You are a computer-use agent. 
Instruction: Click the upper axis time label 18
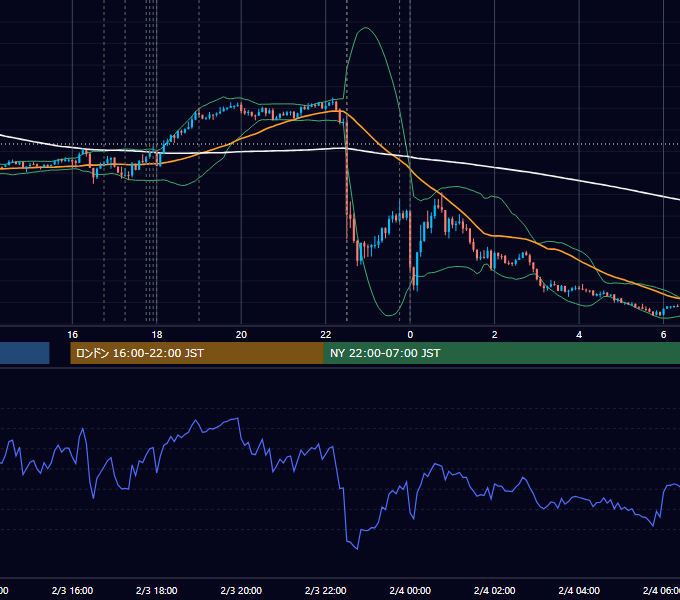pos(157,334)
